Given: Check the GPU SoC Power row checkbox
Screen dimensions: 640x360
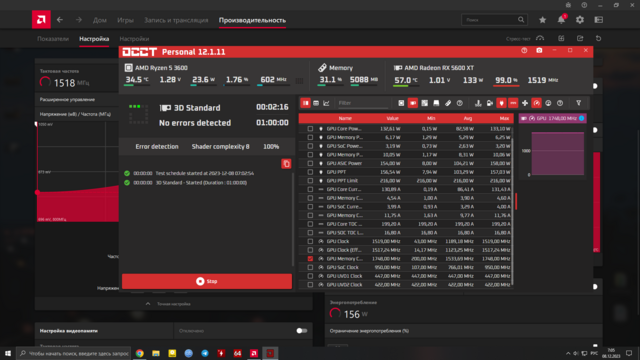Looking at the screenshot, I should pyautogui.click(x=310, y=146).
